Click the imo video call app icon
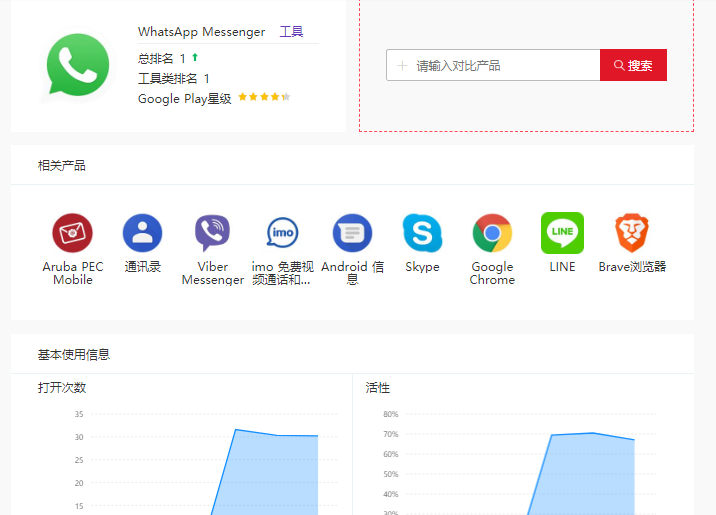Screen dimensions: 716x515 click(282, 233)
